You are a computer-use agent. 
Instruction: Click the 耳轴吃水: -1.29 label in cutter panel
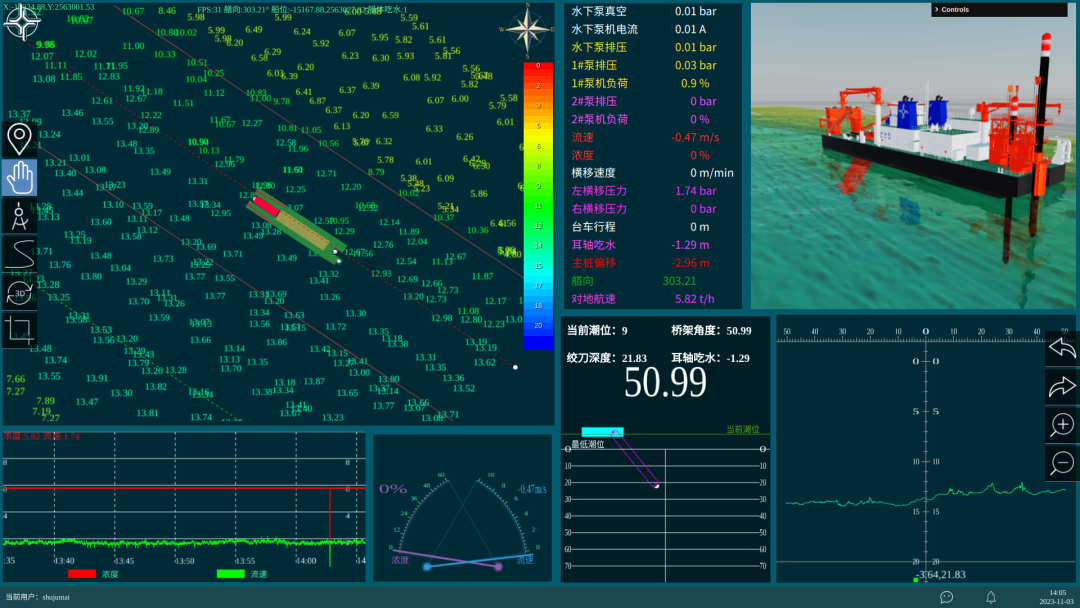(711, 358)
